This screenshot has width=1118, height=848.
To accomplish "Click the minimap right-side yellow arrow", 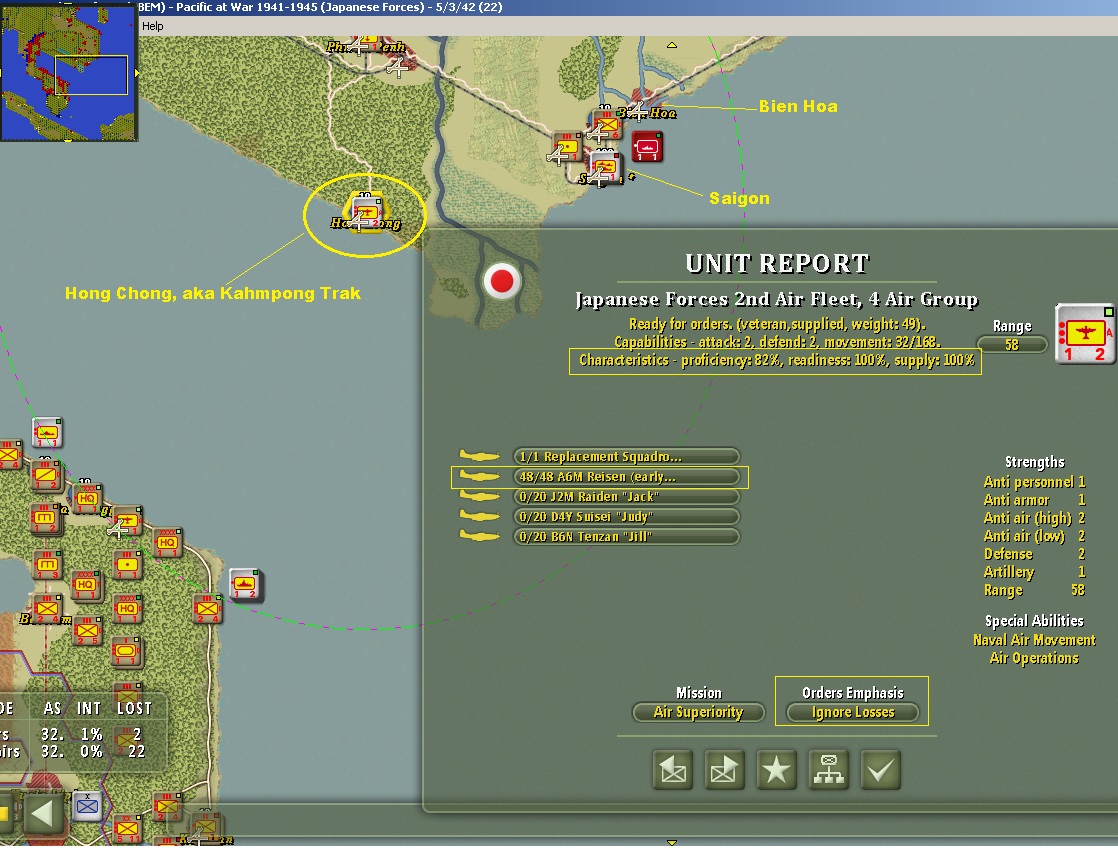I will [x=136, y=73].
